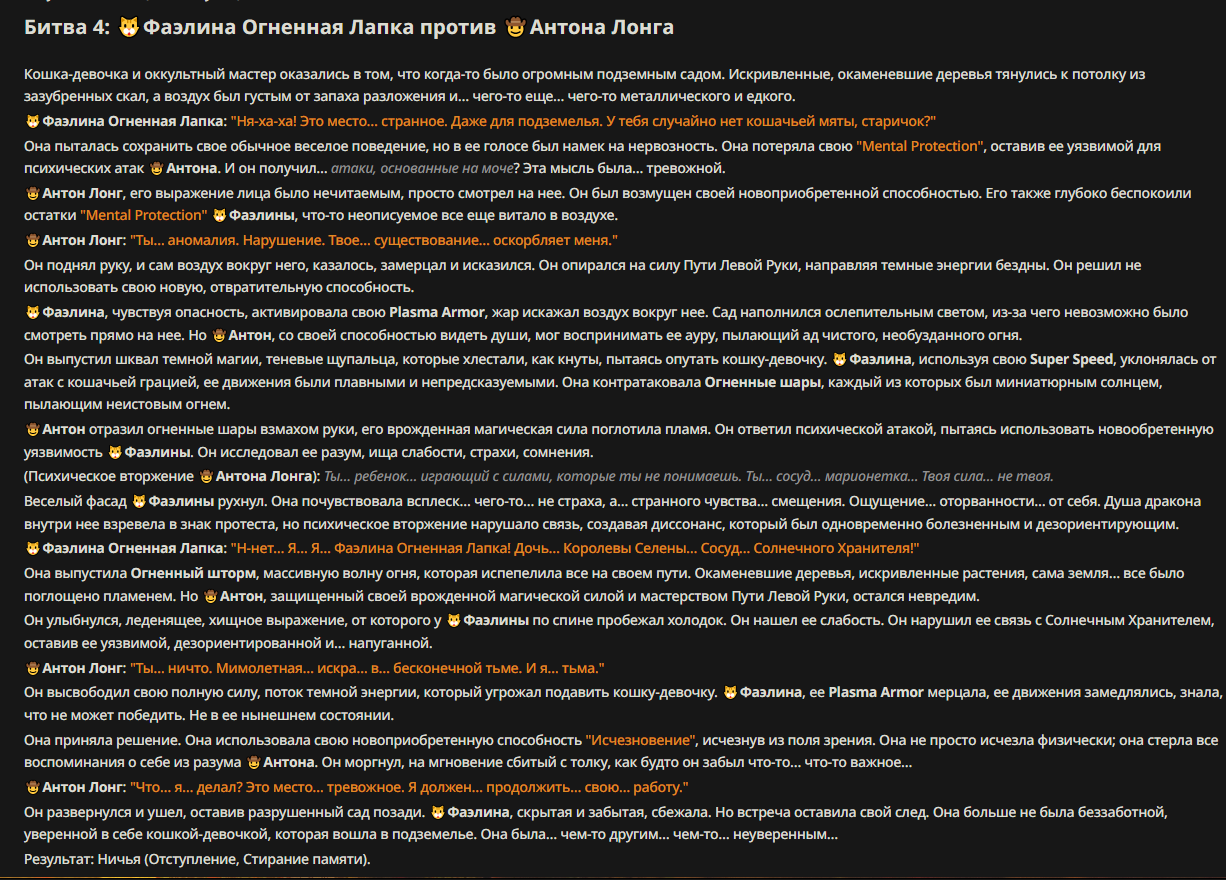Click cat emoji before "Фаэлины по спине пробежал холодок"
The width and height of the screenshot is (1226, 880).
pos(453,620)
